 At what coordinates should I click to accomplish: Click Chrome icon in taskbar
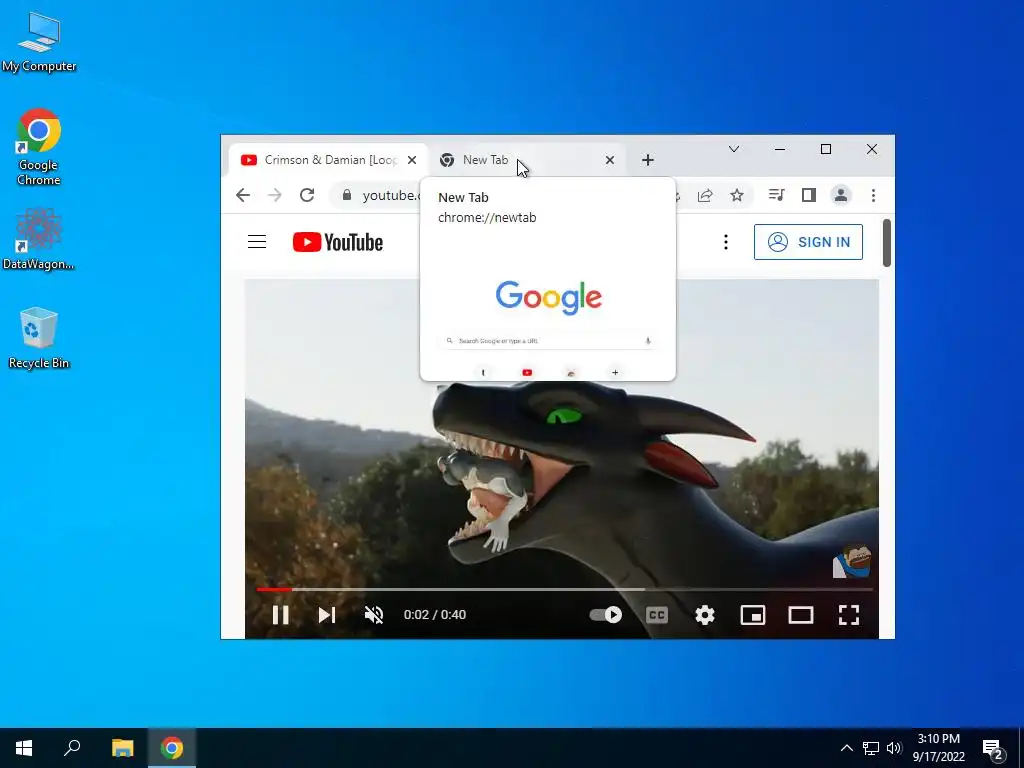172,748
